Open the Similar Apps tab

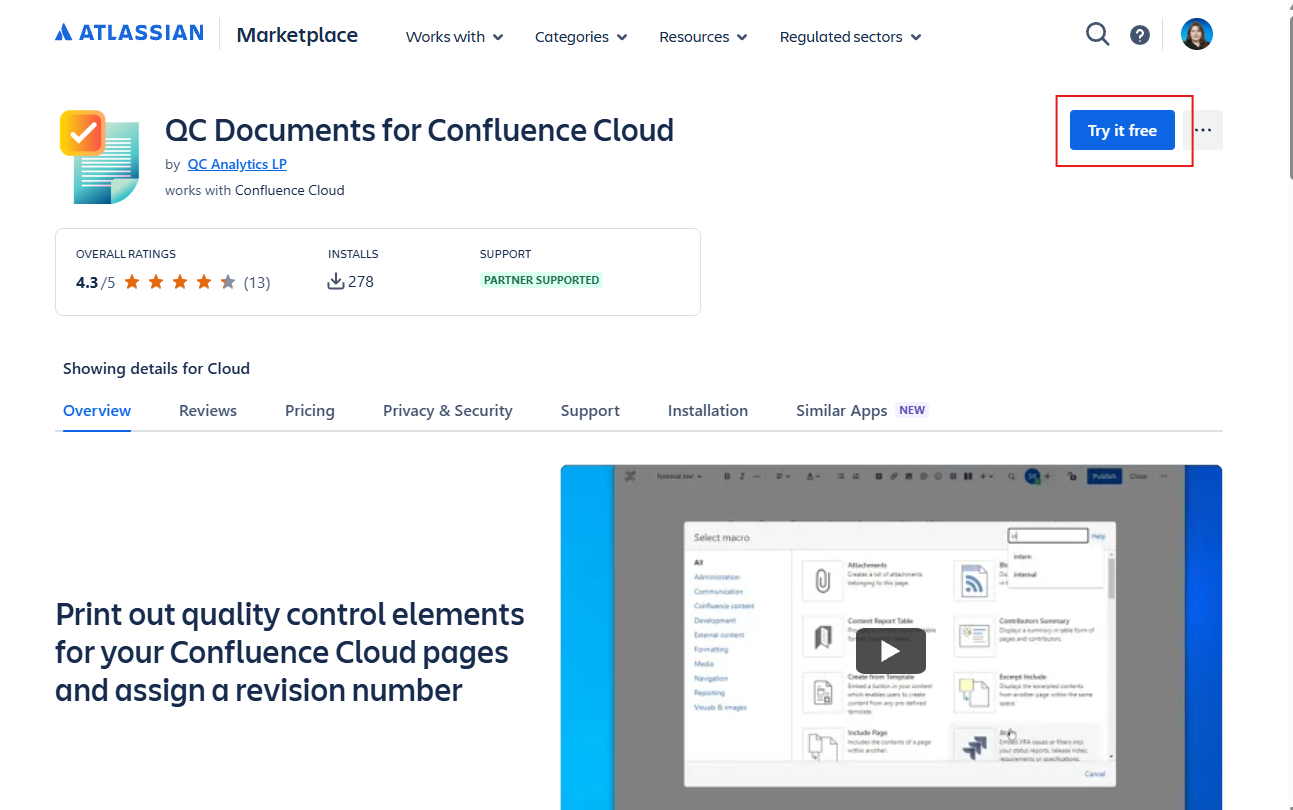pos(841,410)
